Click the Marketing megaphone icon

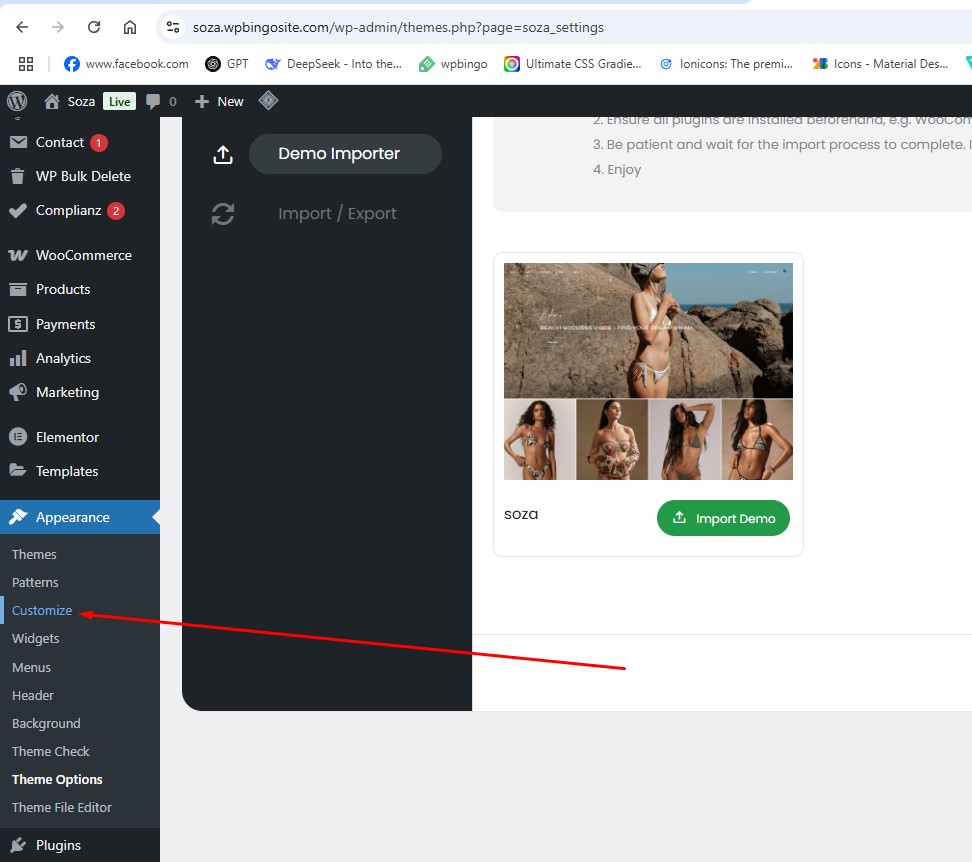click(x=18, y=392)
